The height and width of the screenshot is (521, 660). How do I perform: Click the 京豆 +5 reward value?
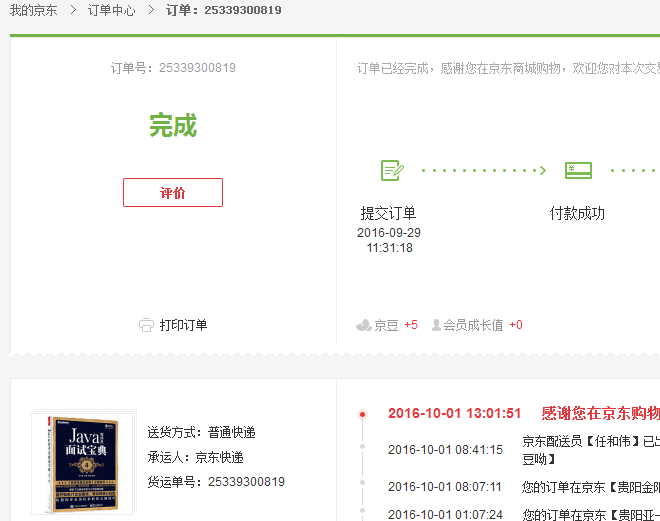(x=411, y=325)
